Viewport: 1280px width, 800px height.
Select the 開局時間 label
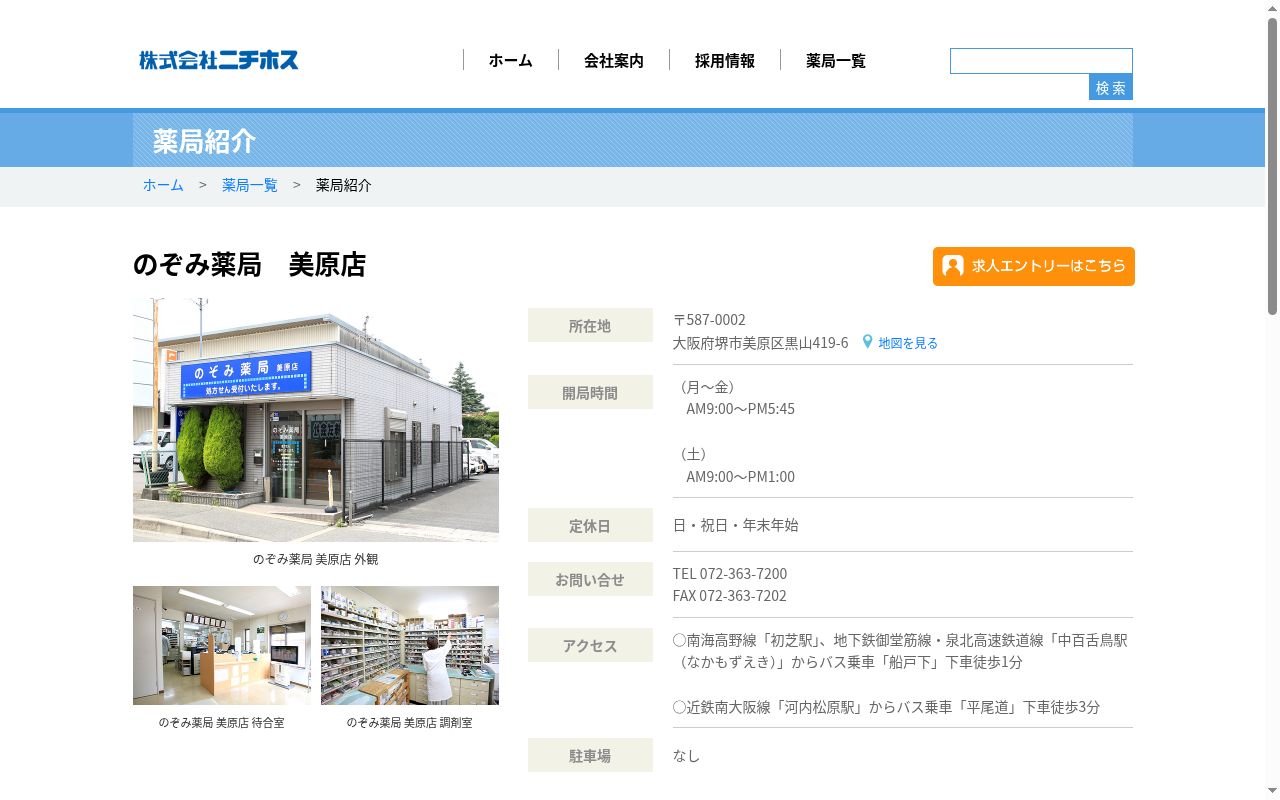pos(590,392)
